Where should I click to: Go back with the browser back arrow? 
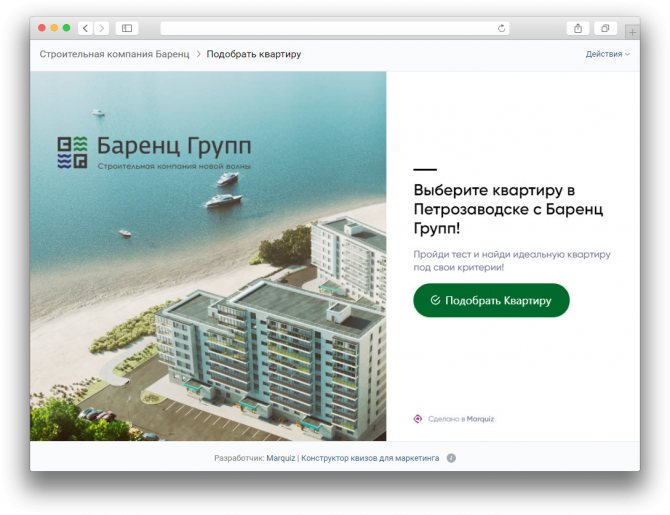(85, 28)
